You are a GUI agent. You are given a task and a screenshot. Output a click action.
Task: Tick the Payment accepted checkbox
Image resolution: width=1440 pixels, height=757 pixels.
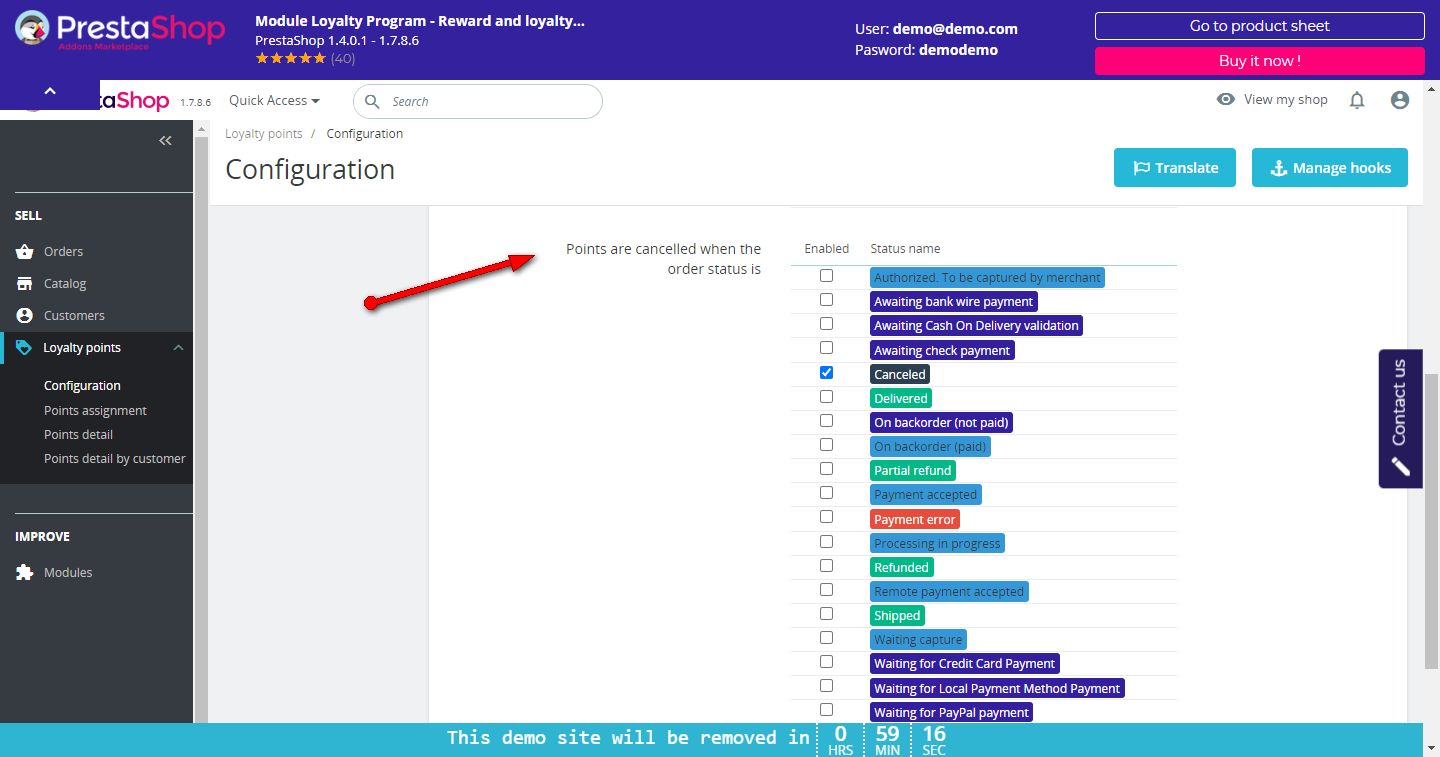pyautogui.click(x=826, y=492)
